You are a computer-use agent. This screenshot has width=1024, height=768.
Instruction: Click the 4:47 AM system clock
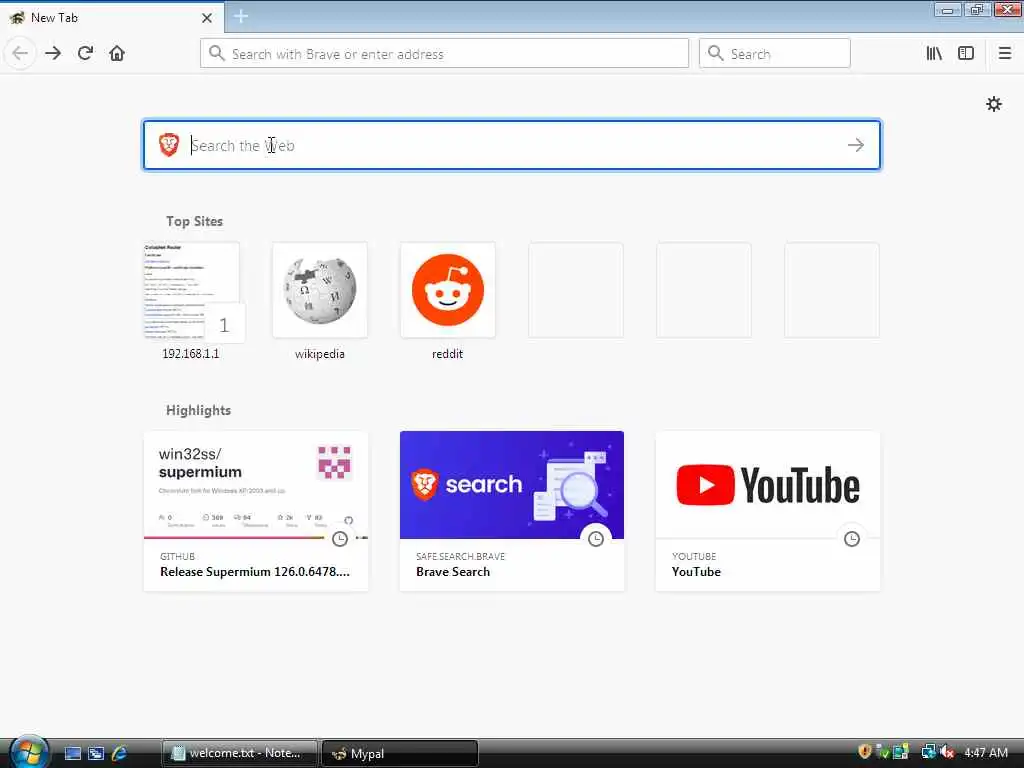985,753
